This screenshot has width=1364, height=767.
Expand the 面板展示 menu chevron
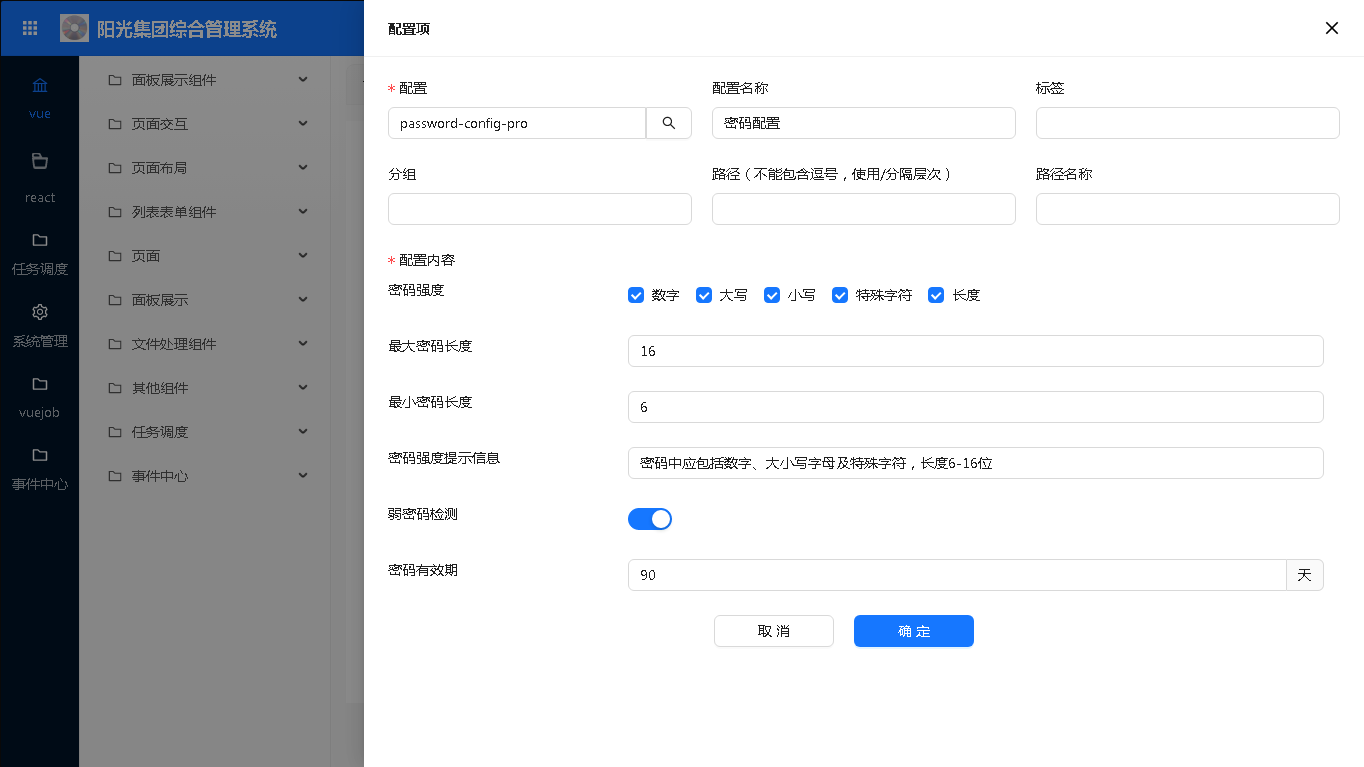(x=303, y=300)
